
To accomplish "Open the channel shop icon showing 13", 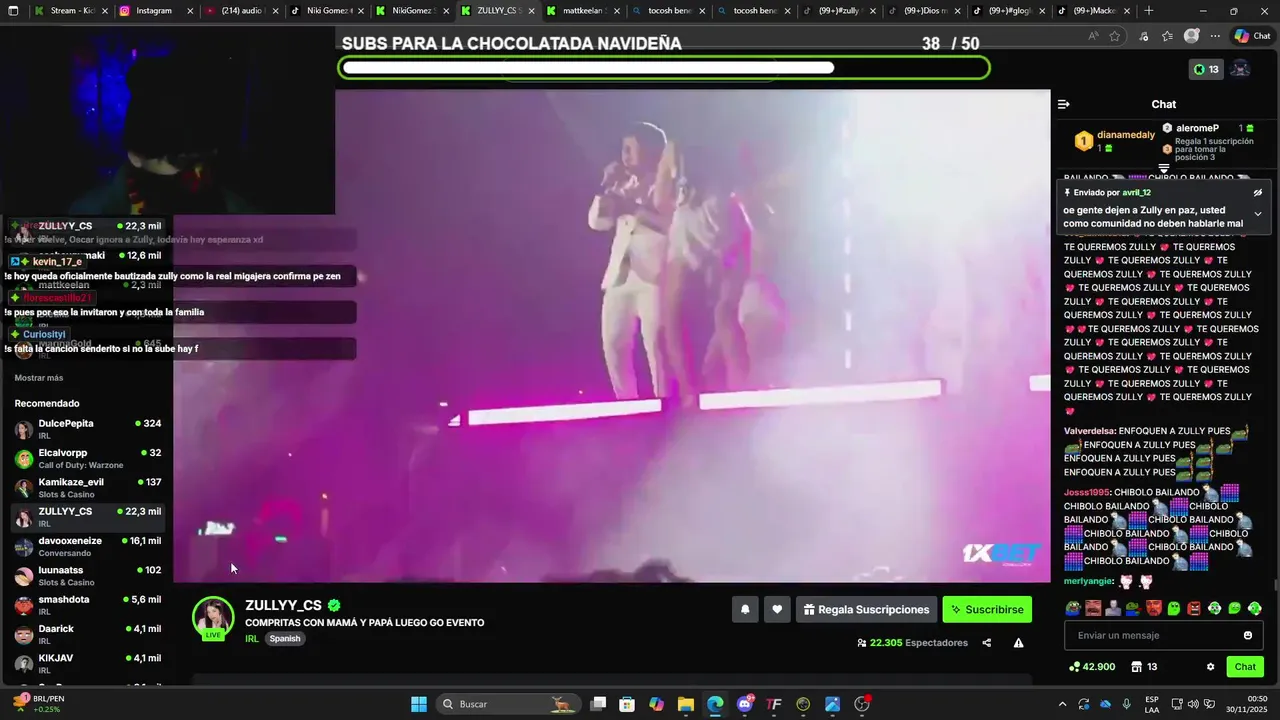I will (1144, 667).
